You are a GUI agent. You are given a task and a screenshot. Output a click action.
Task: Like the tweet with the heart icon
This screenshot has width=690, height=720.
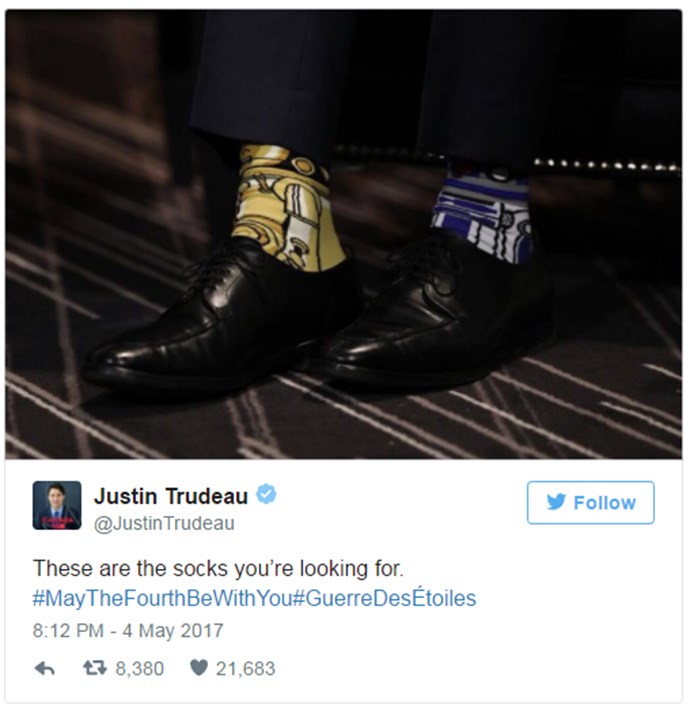click(199, 669)
